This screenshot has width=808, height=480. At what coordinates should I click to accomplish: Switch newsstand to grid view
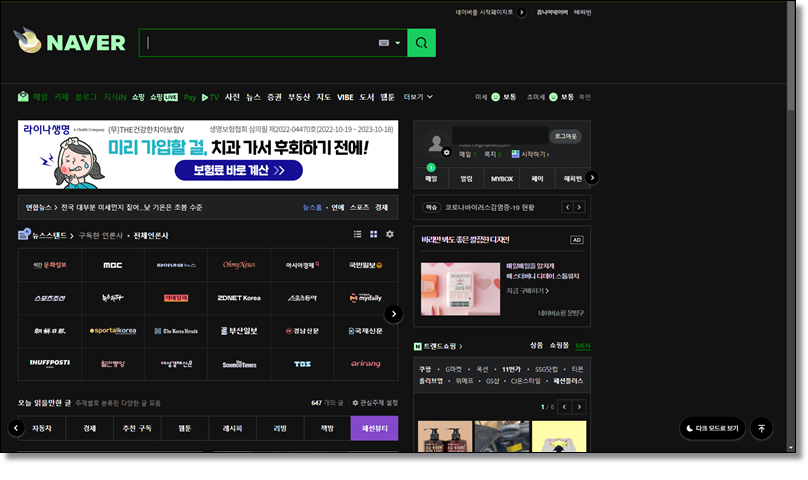pyautogui.click(x=374, y=234)
